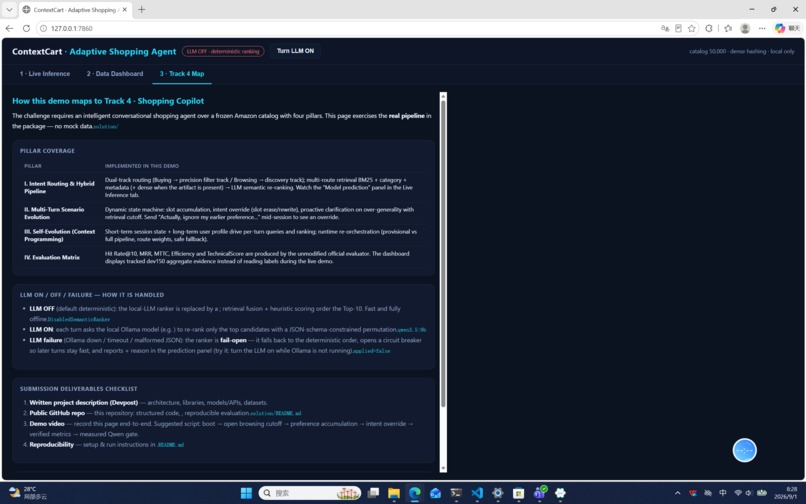Open the Favorites list icon
This screenshot has width=806, height=504.
coord(728,28)
